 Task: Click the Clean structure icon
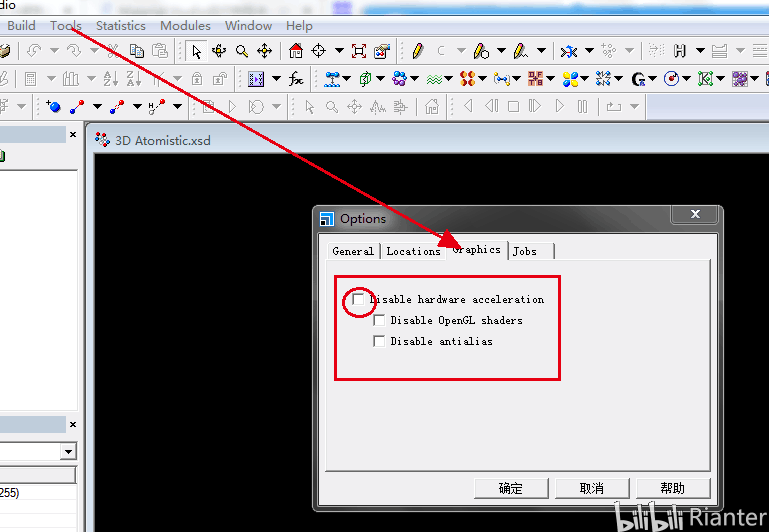tap(569, 51)
